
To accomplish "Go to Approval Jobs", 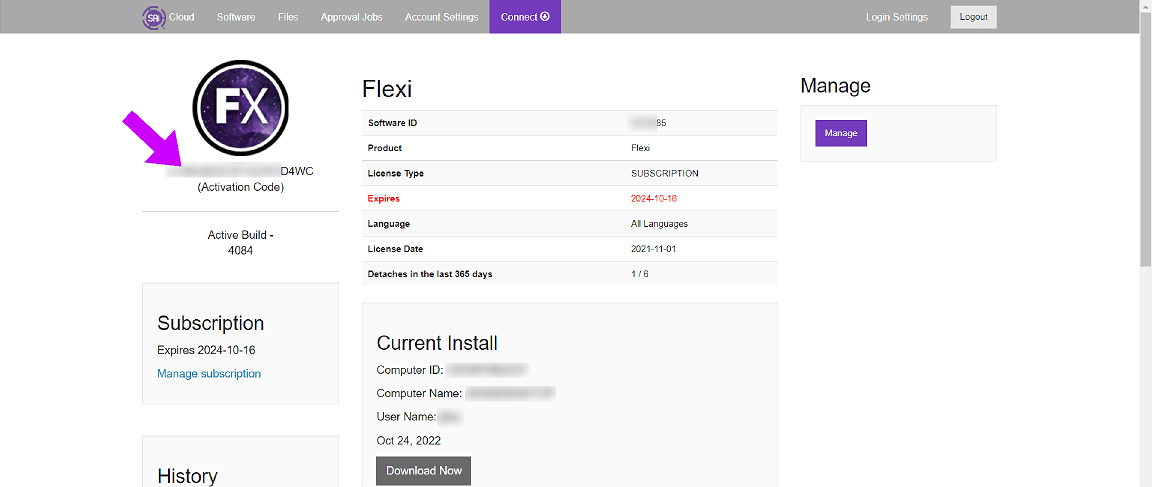I will (x=351, y=17).
